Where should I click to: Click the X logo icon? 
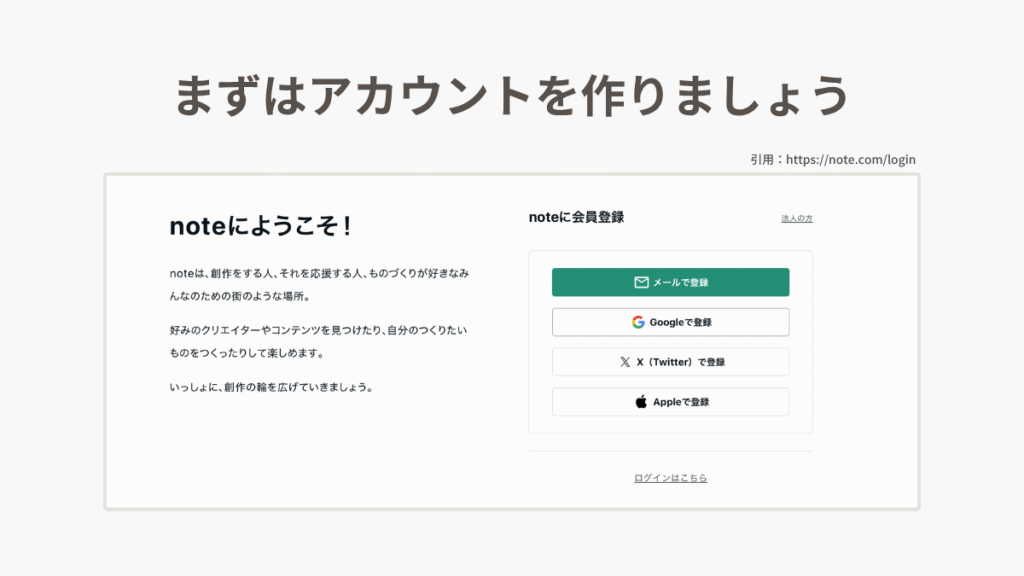[x=625, y=362]
